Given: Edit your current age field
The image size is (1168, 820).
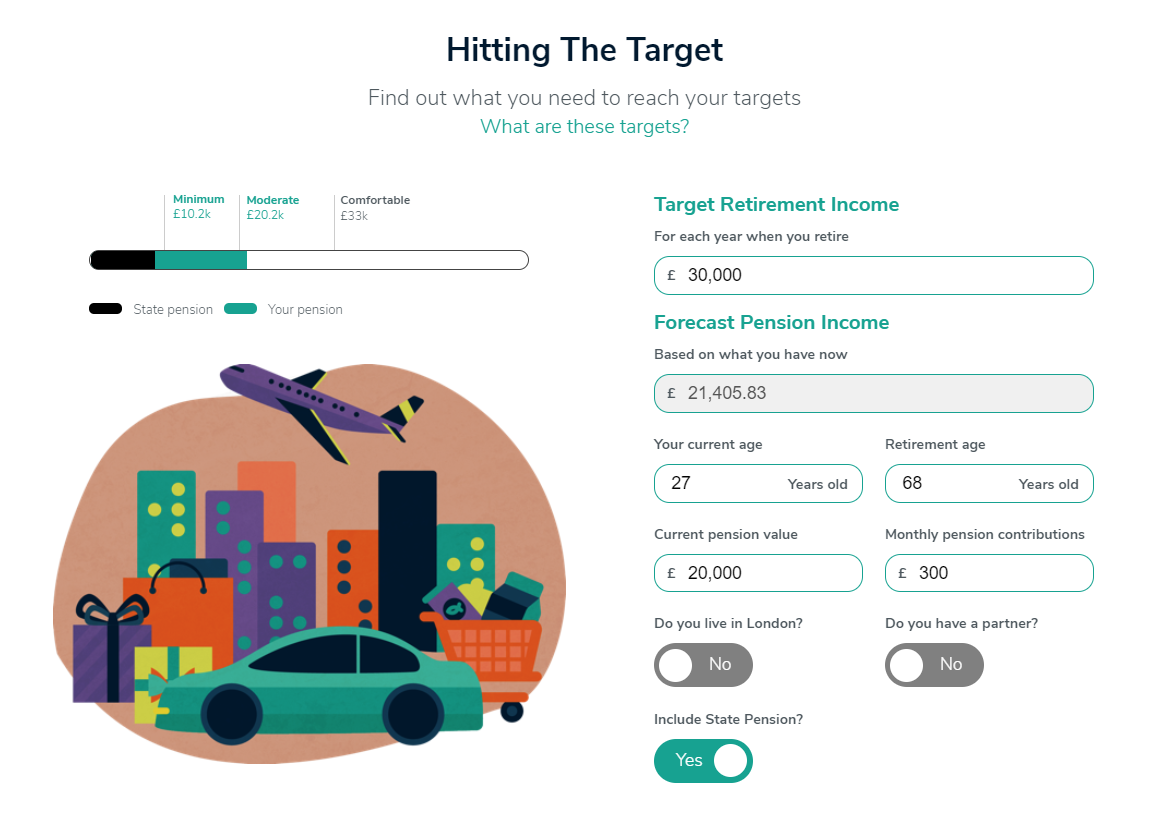Looking at the screenshot, I should [758, 483].
